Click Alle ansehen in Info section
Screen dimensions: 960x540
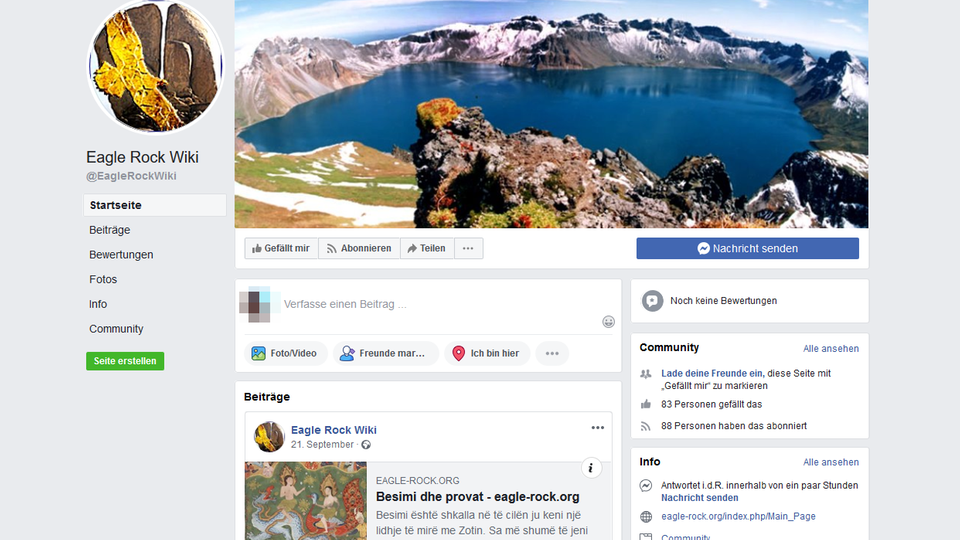coord(831,462)
